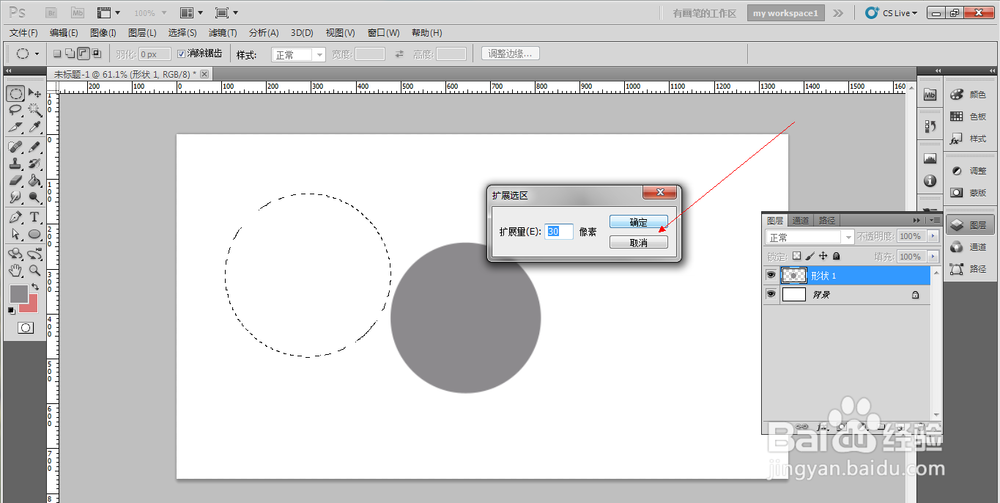Hide the 形状 1 layer visibility eye

coord(770,275)
